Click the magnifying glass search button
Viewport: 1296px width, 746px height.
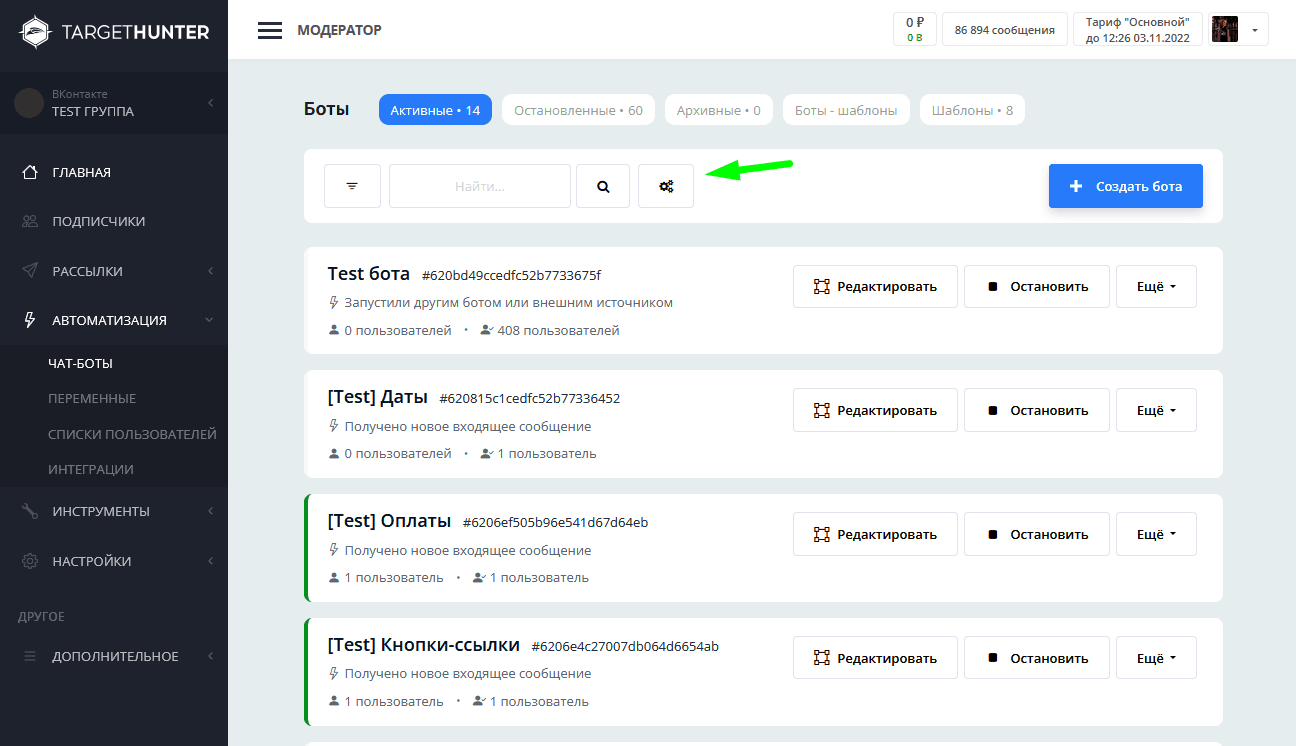pos(603,186)
